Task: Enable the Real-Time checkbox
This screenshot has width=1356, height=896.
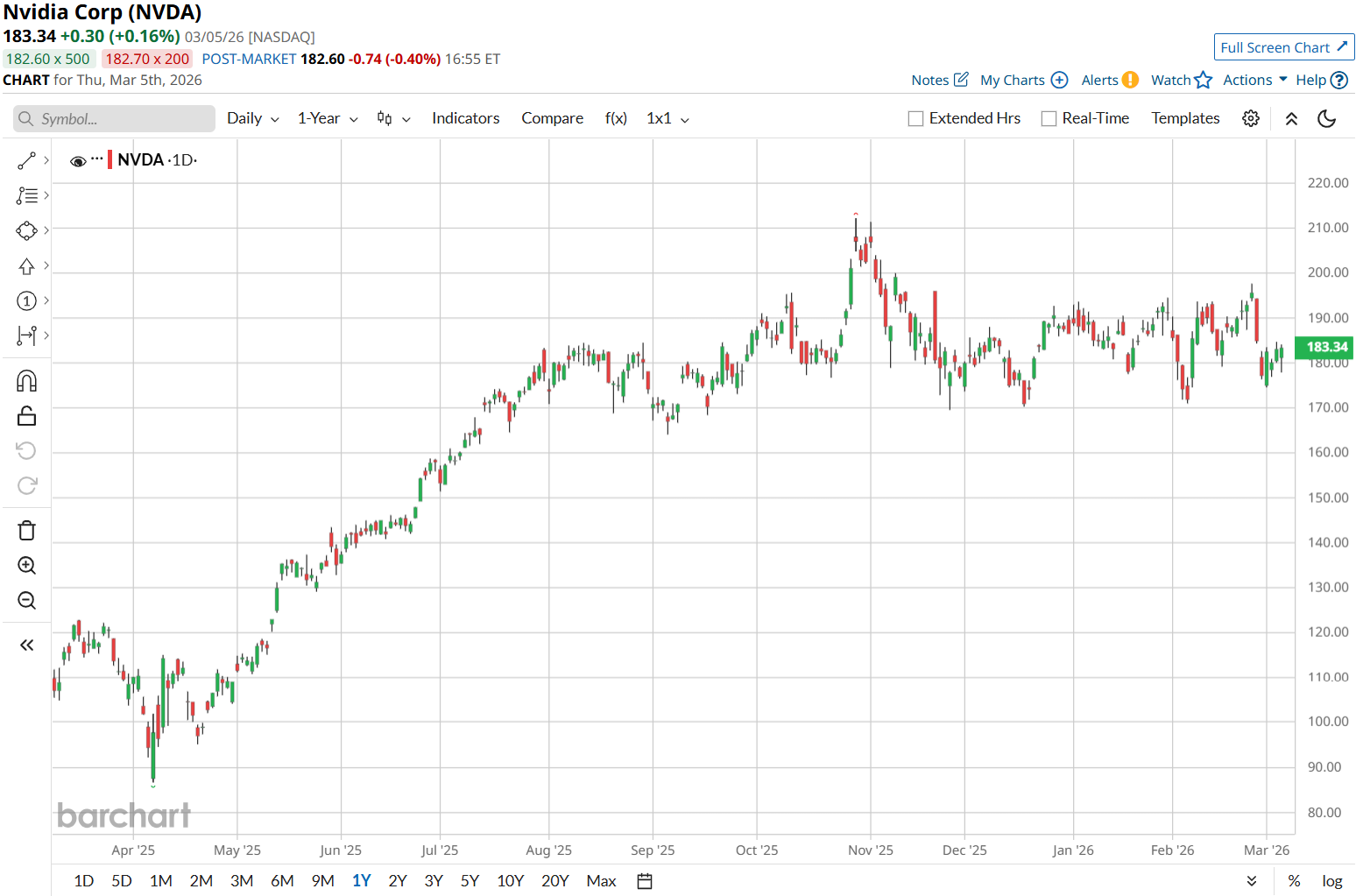Action: pyautogui.click(x=1049, y=118)
